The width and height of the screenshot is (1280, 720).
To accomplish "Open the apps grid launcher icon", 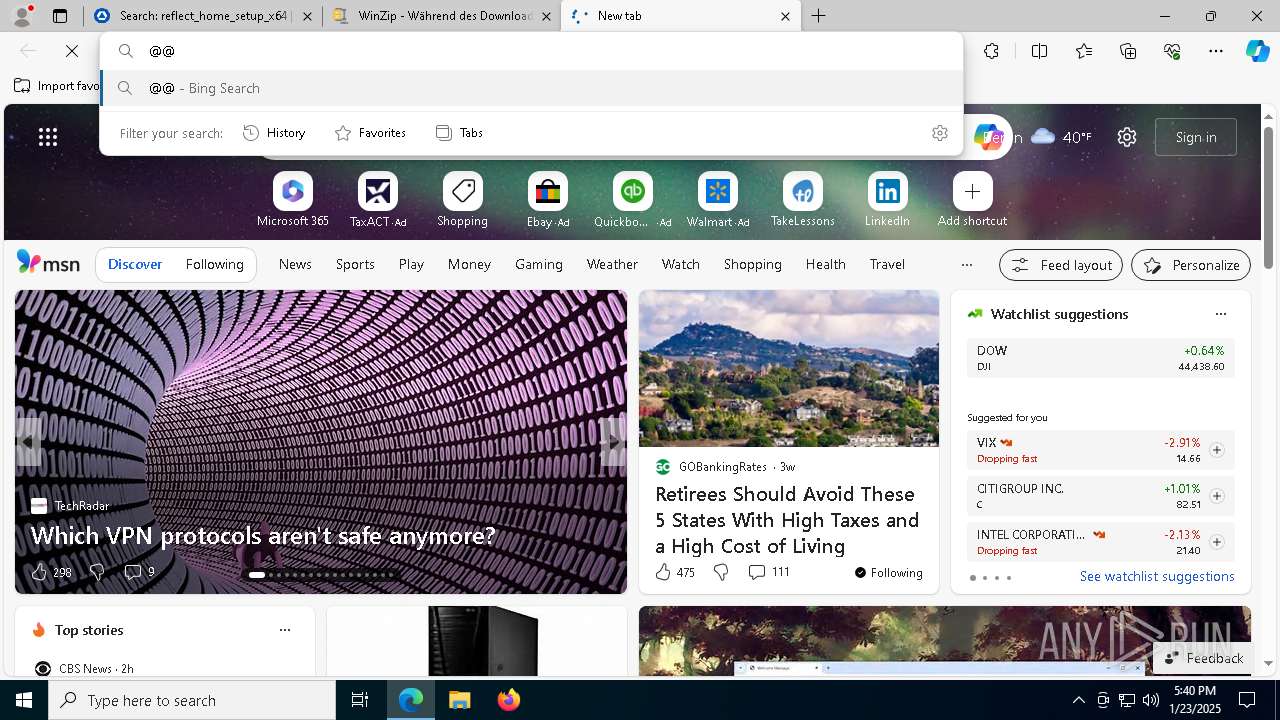I will [48, 137].
